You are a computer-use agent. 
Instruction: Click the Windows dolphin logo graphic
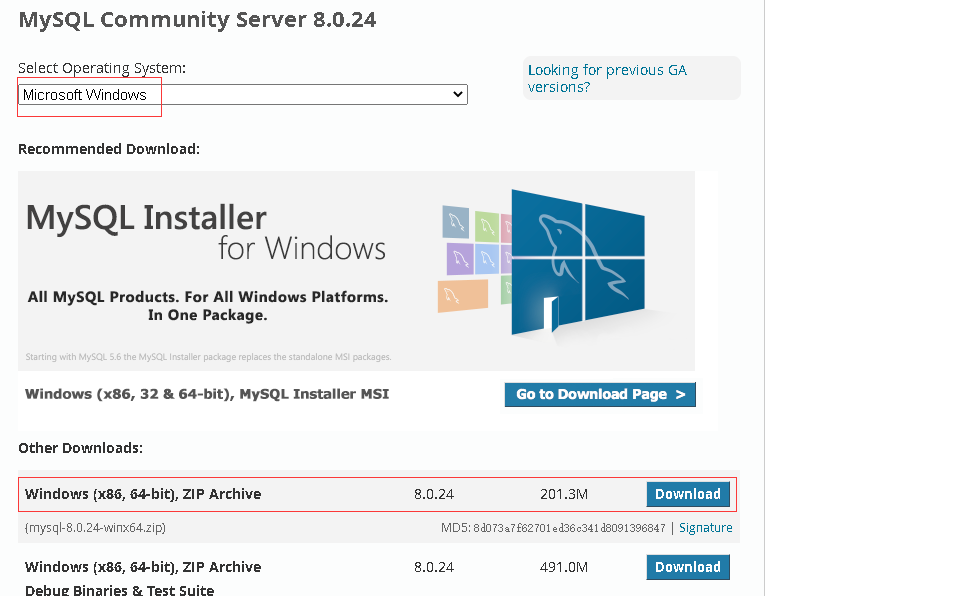coord(578,263)
